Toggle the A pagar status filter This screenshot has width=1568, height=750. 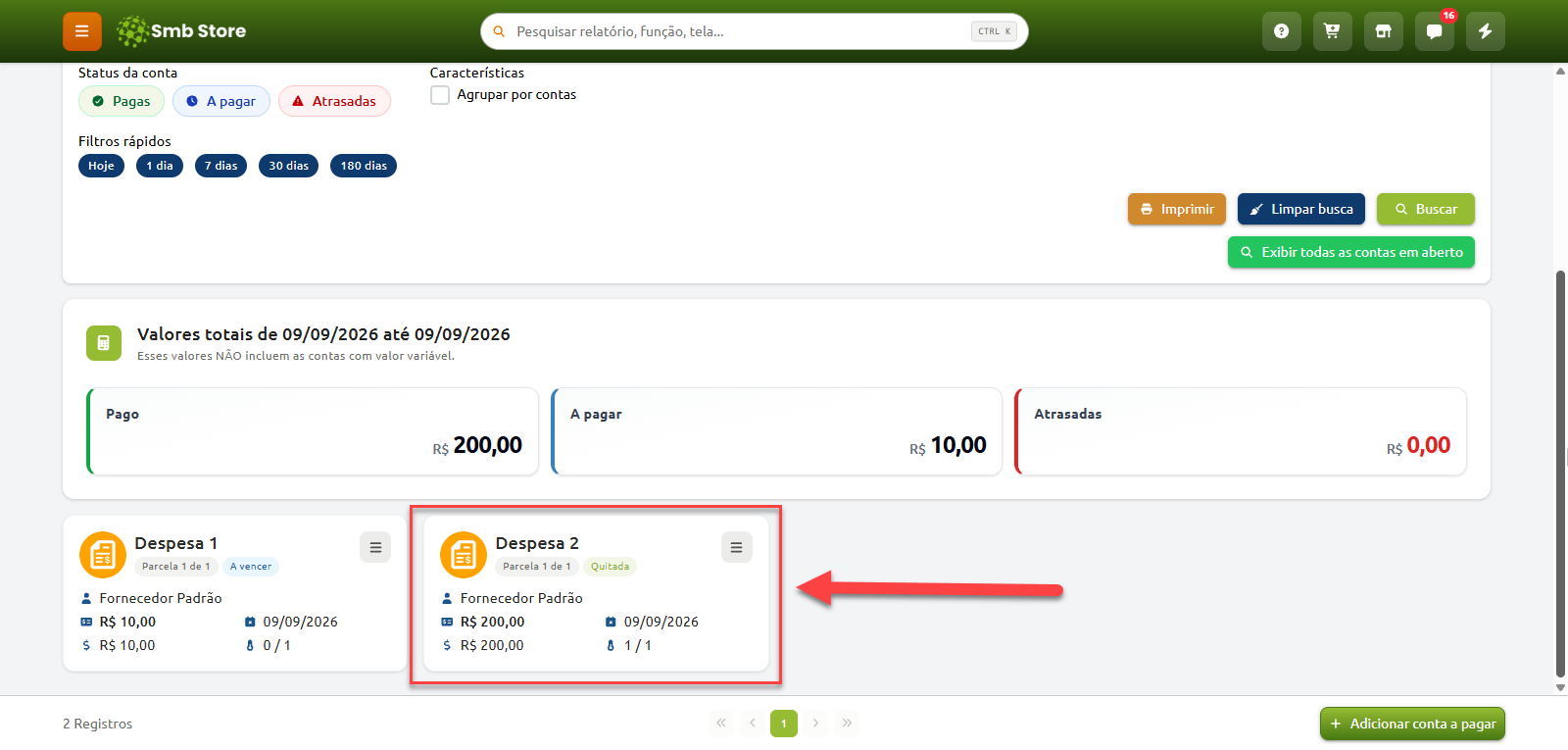click(x=221, y=101)
